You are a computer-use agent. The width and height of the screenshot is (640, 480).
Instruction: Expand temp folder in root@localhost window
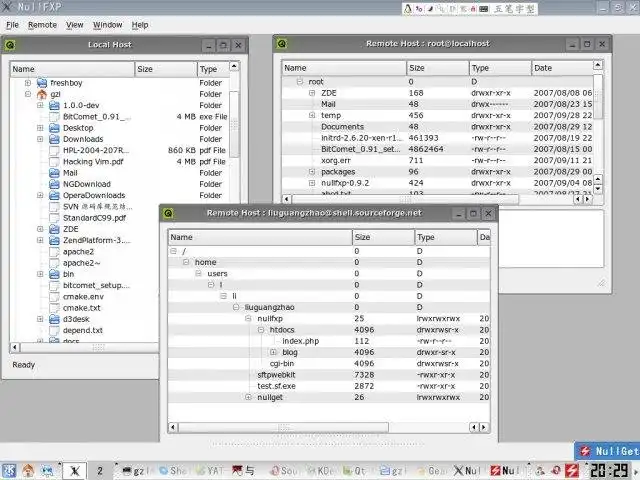coord(312,116)
